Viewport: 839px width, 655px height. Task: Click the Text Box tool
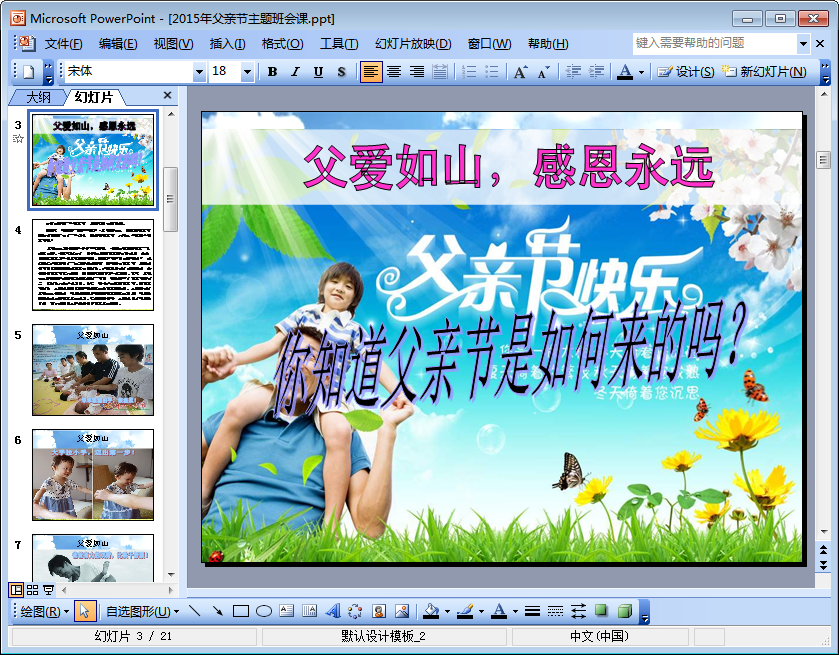[x=287, y=611]
